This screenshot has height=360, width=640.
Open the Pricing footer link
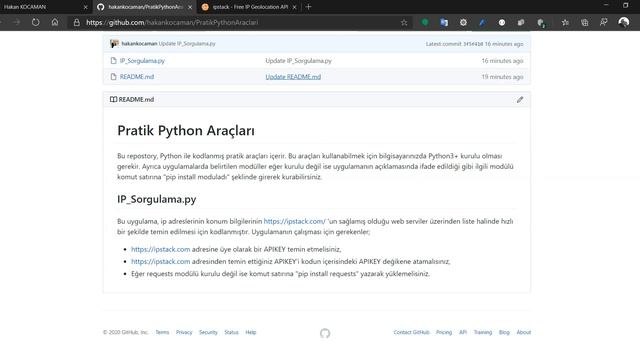coord(444,332)
